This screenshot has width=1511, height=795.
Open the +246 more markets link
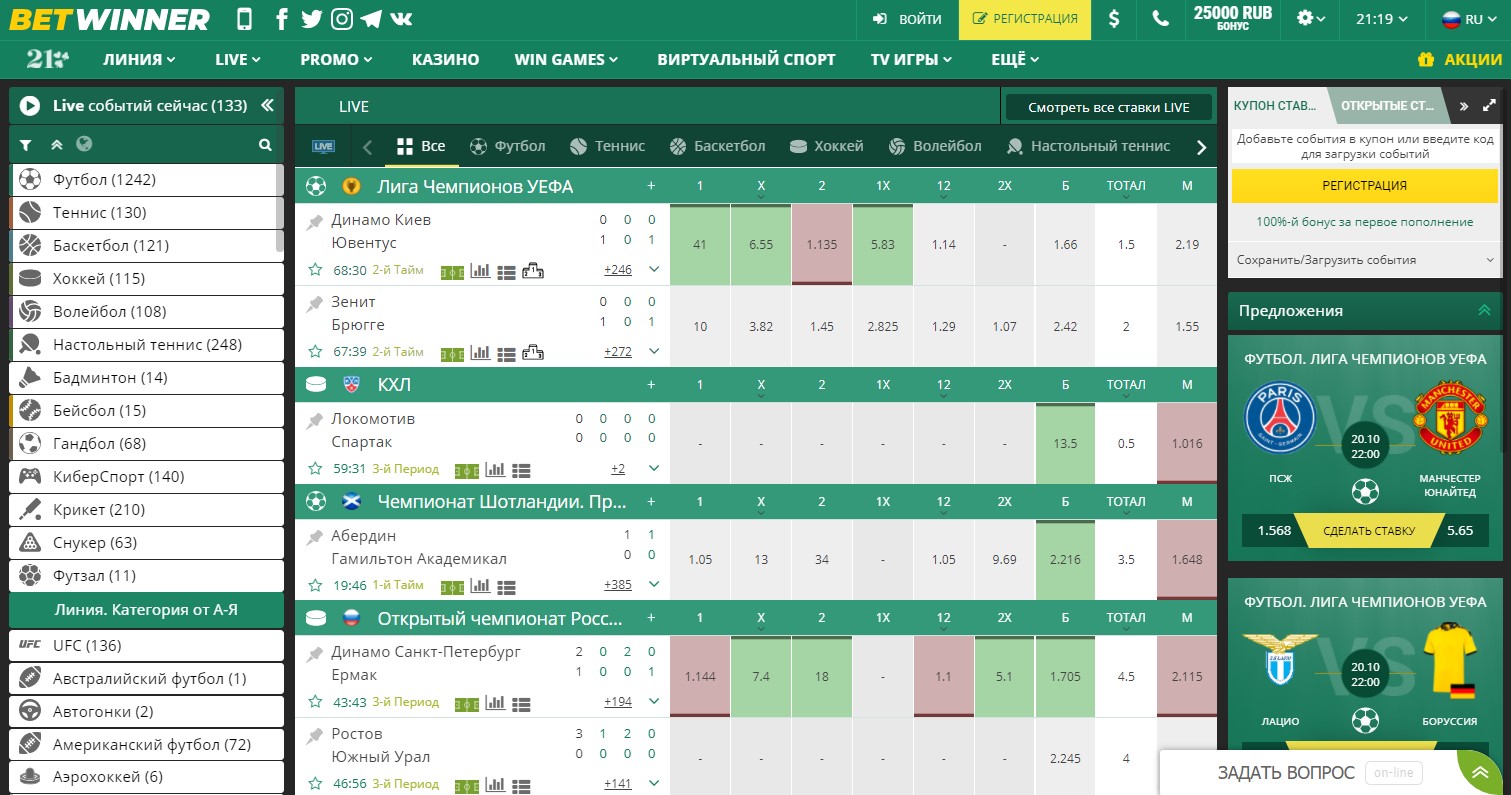tap(618, 270)
